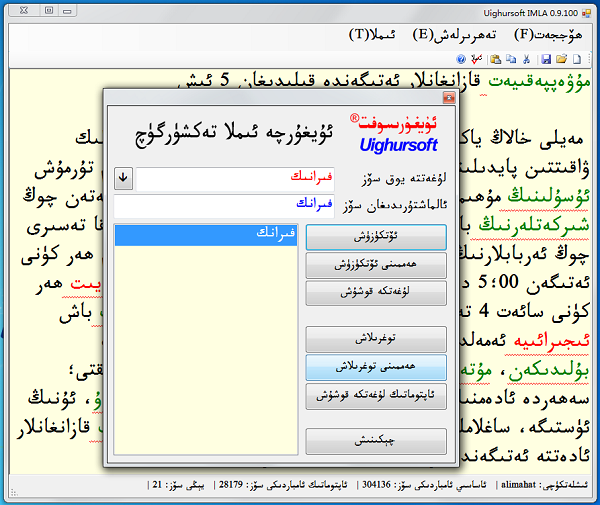The width and height of the screenshot is (600, 505).
Task: Click the ئۆتكۈزۈش (skip) button
Action: 376,237
